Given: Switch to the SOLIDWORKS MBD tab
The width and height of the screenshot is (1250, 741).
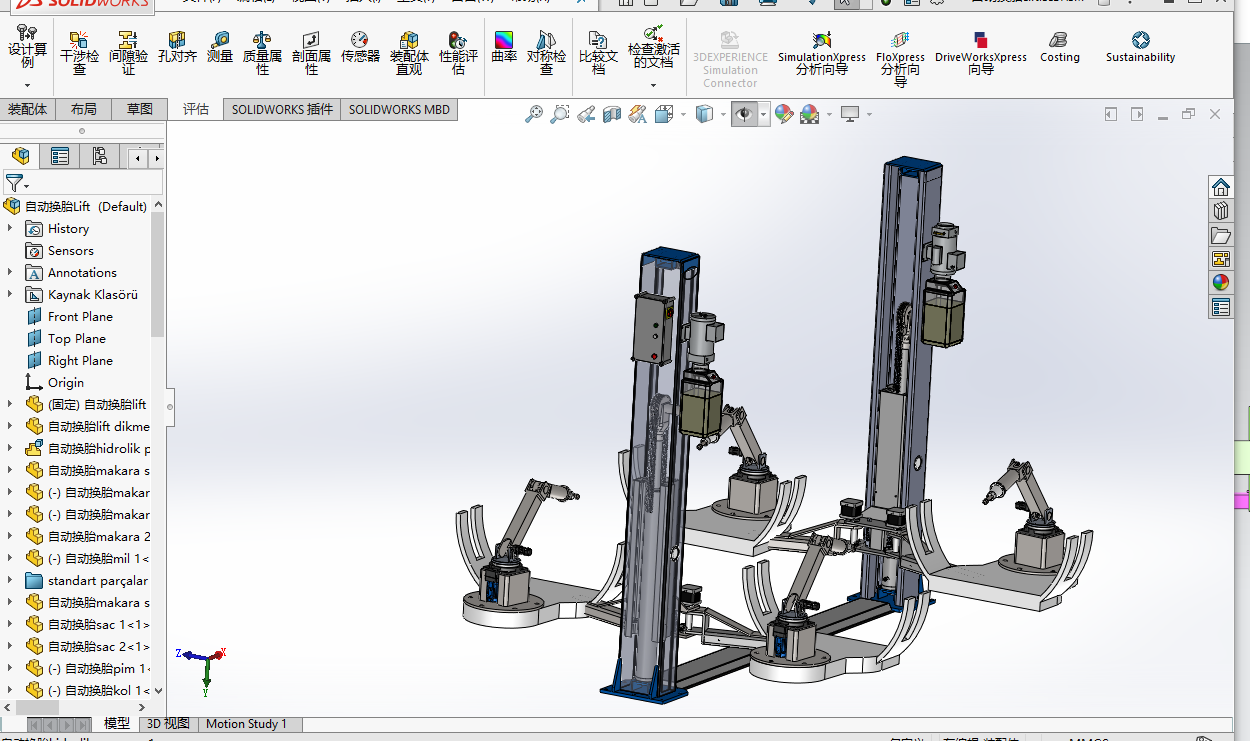Looking at the screenshot, I should click(x=399, y=109).
